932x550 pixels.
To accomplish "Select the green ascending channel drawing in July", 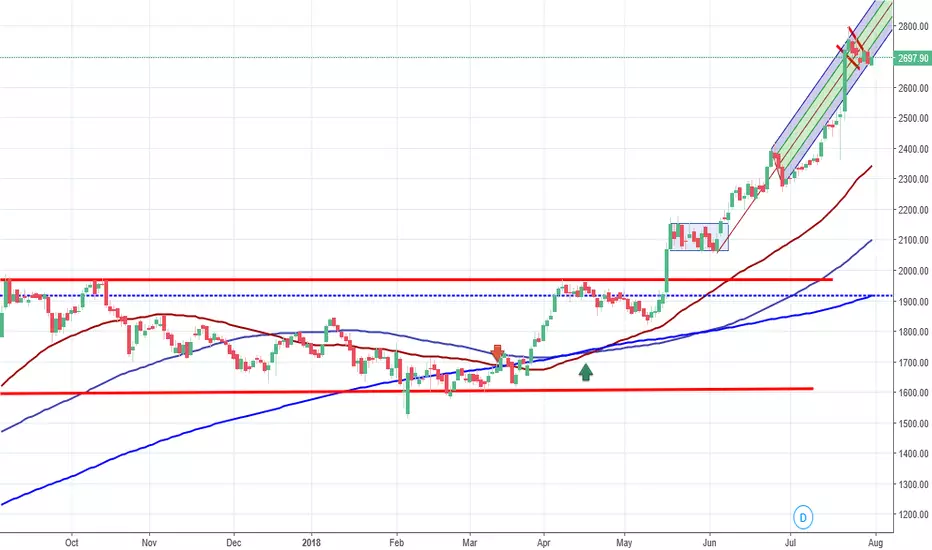I will click(x=832, y=89).
